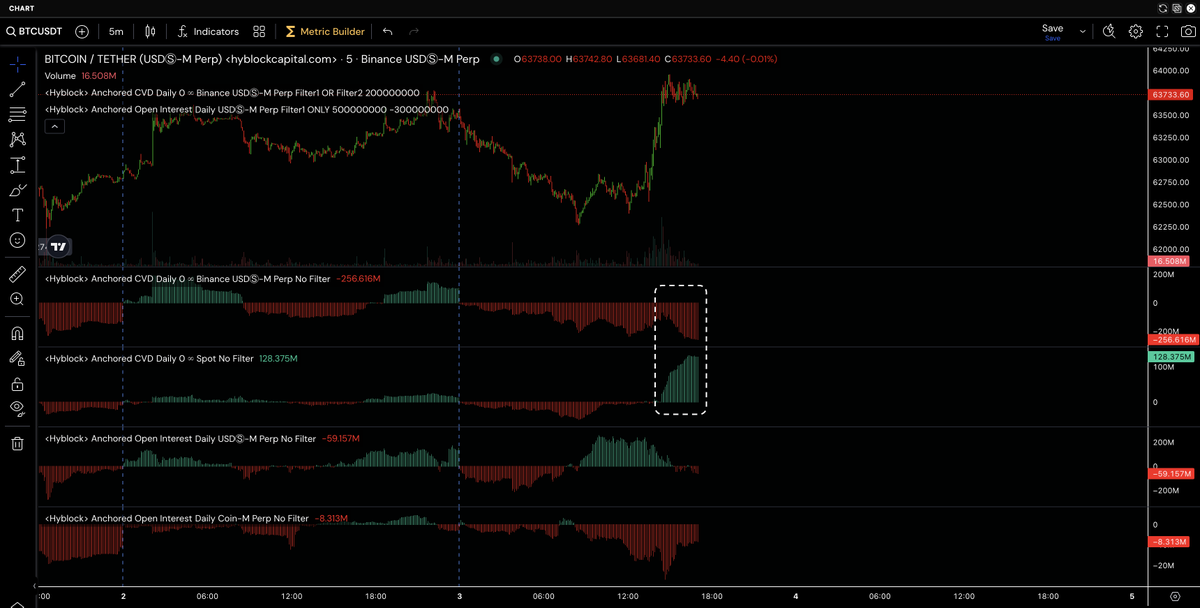Select Anchored Open Interest Filter1 ONLY legend

pyautogui.click(x=246, y=110)
